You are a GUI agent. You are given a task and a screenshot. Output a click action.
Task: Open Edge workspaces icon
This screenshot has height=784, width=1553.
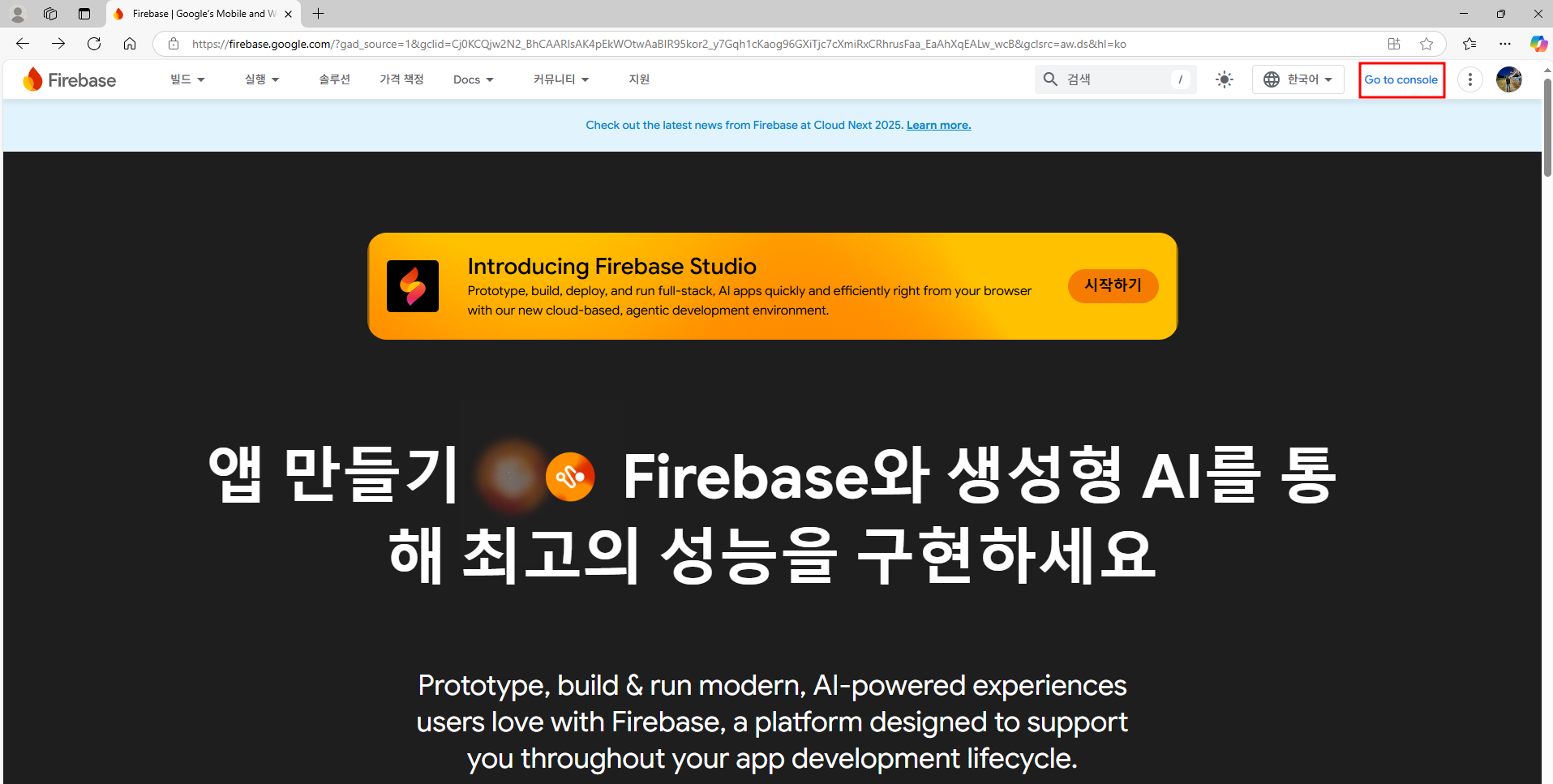point(50,14)
